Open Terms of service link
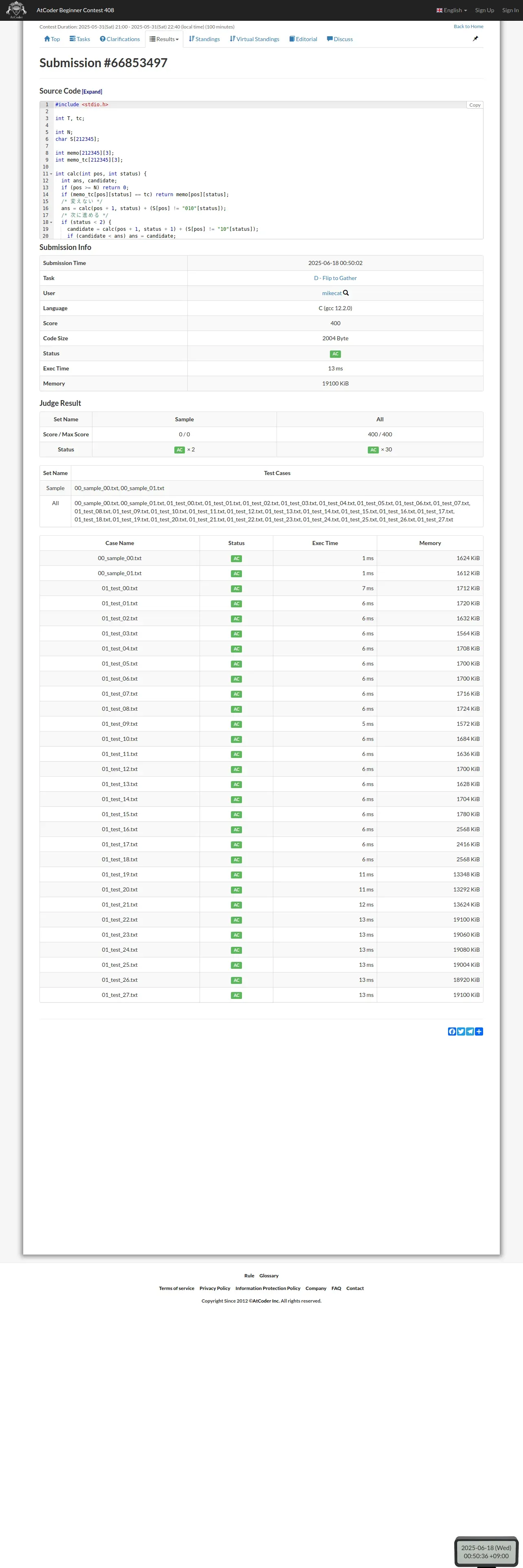The height and width of the screenshot is (1568, 523). [176, 1288]
